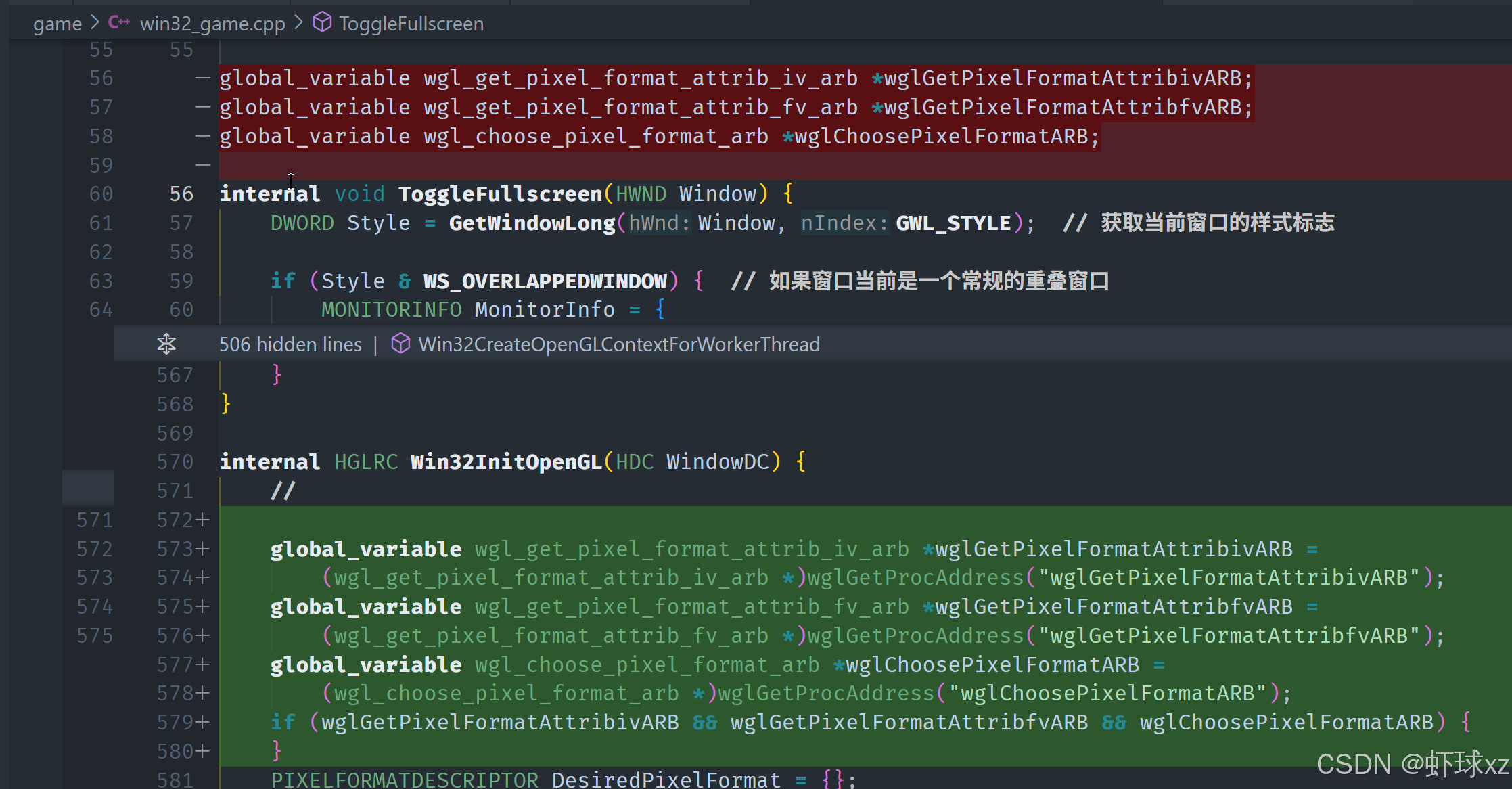Click the WS_OVERLAPPEDWINDOW identifier in code

545,281
